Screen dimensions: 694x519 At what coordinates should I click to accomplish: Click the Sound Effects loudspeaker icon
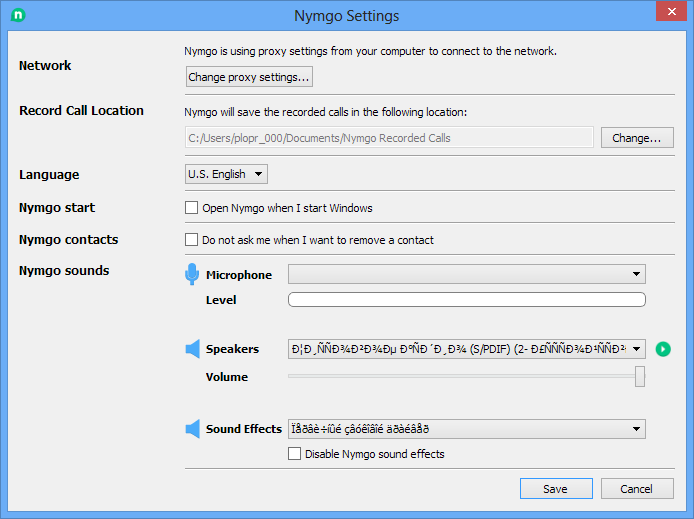click(193, 429)
